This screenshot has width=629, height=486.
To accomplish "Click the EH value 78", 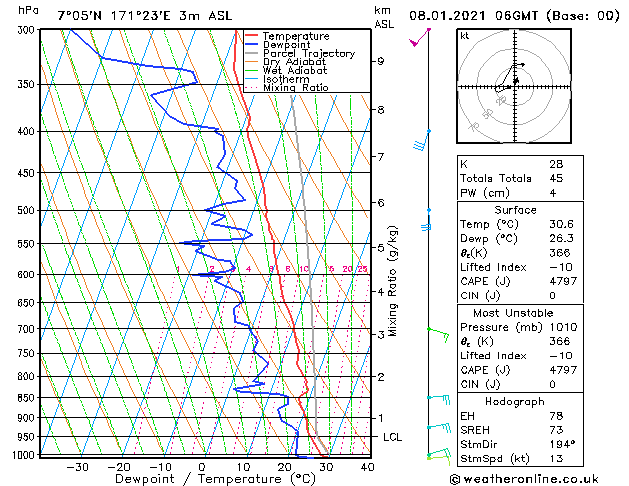I will [x=556, y=416].
